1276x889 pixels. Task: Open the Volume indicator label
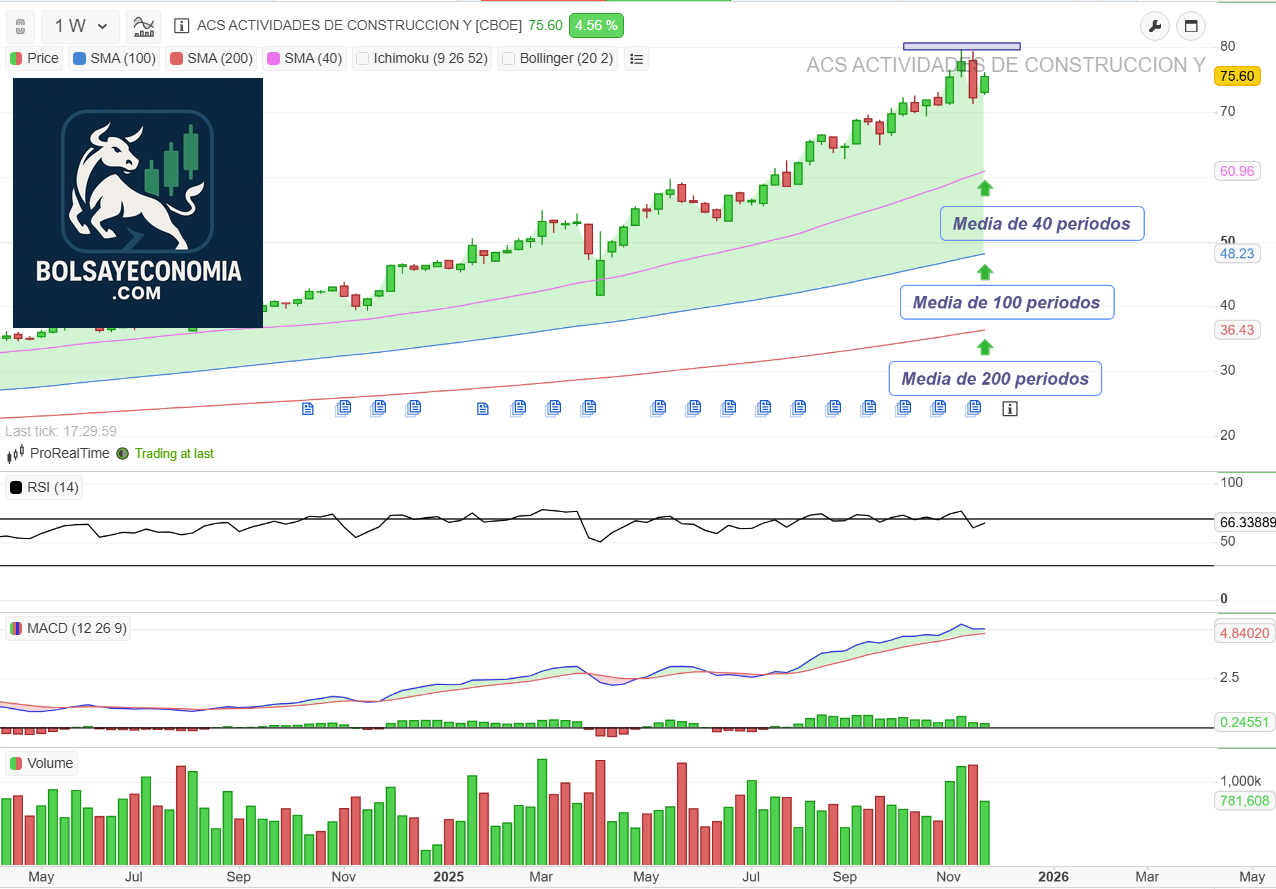click(42, 763)
